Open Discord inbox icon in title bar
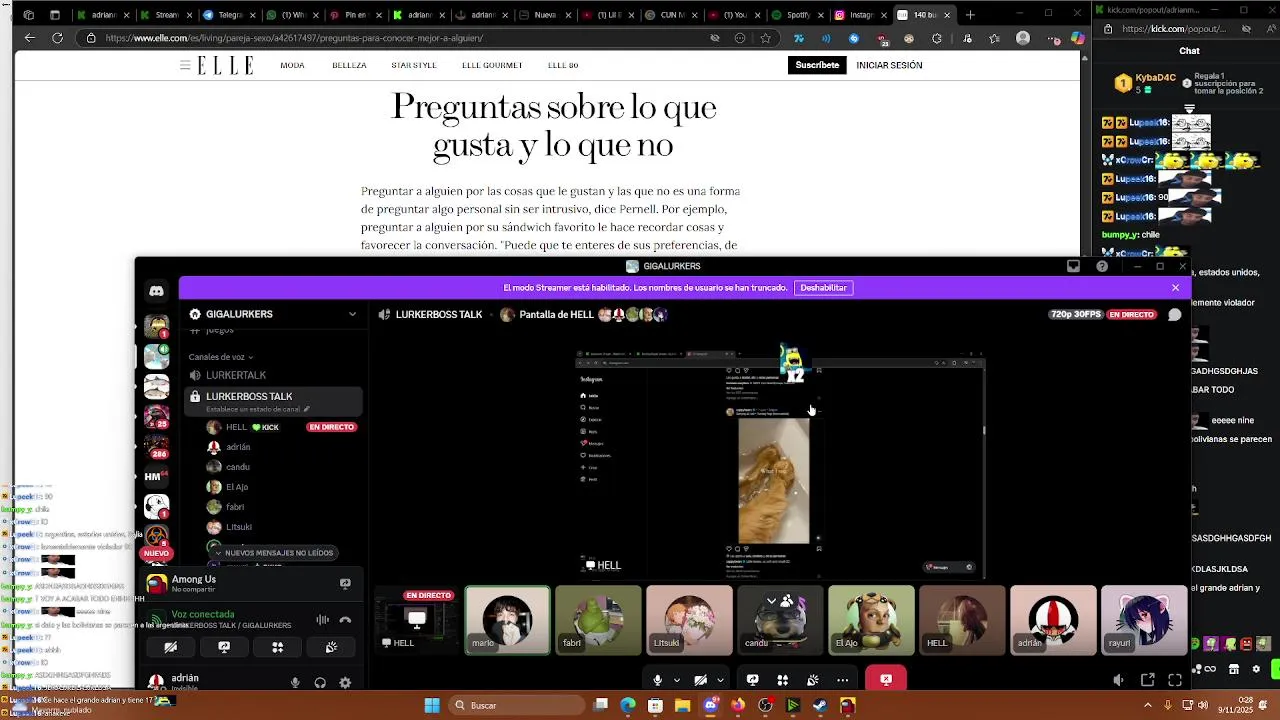This screenshot has width=1280, height=720. coord(1073,266)
